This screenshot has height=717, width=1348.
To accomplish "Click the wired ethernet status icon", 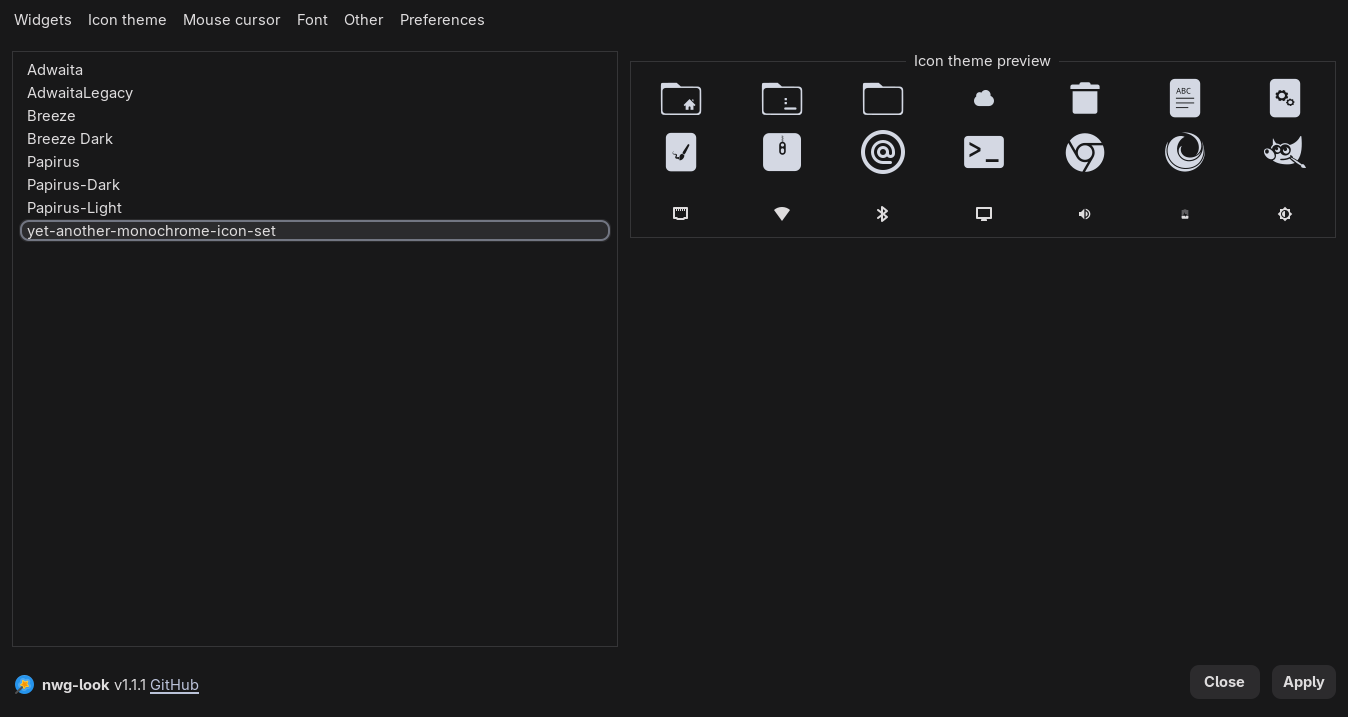I will (681, 214).
